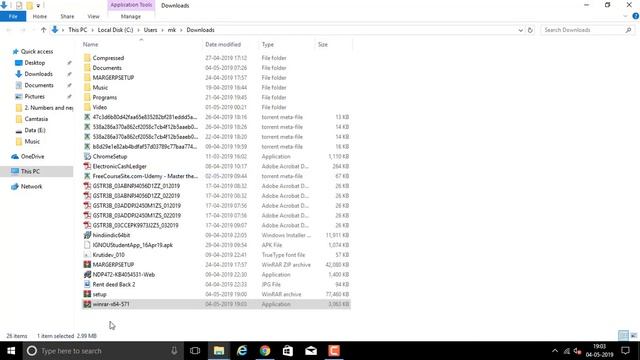Select the Compressed folder icon
Viewport: 640px width, 360px height.
tap(87, 58)
